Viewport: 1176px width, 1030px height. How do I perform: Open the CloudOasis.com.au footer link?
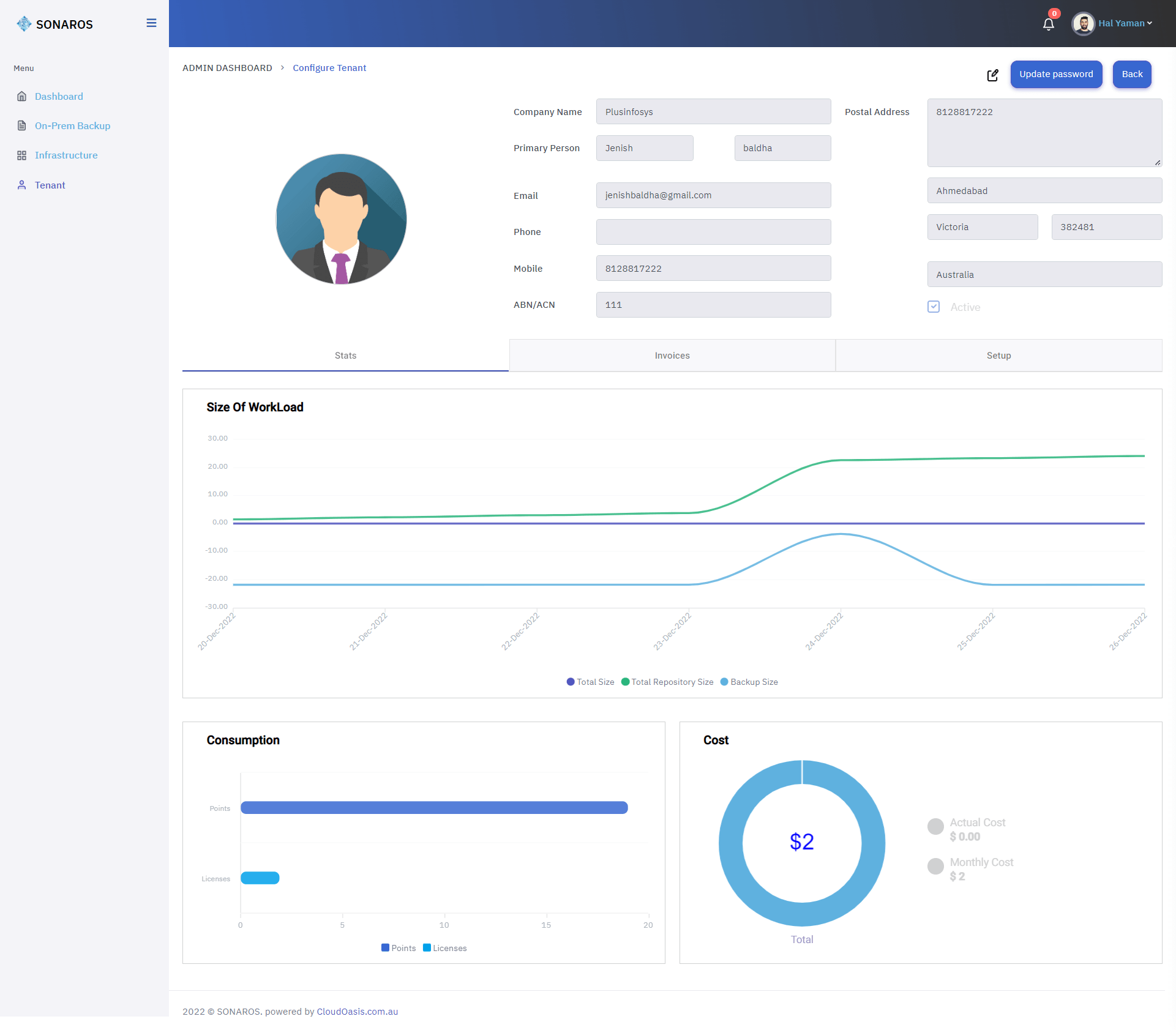click(x=357, y=1011)
